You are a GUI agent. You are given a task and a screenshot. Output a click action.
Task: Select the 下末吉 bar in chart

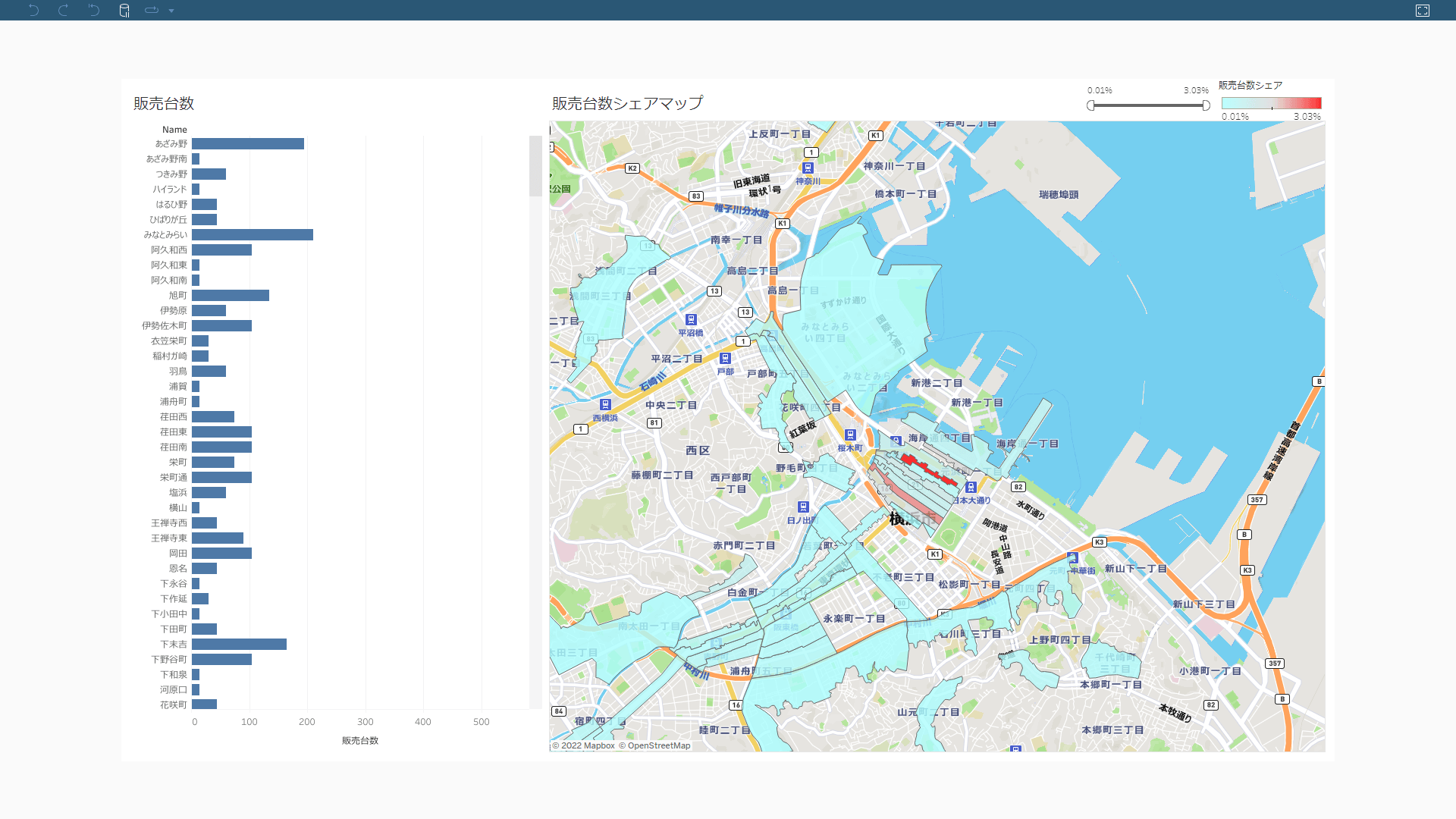(x=239, y=645)
